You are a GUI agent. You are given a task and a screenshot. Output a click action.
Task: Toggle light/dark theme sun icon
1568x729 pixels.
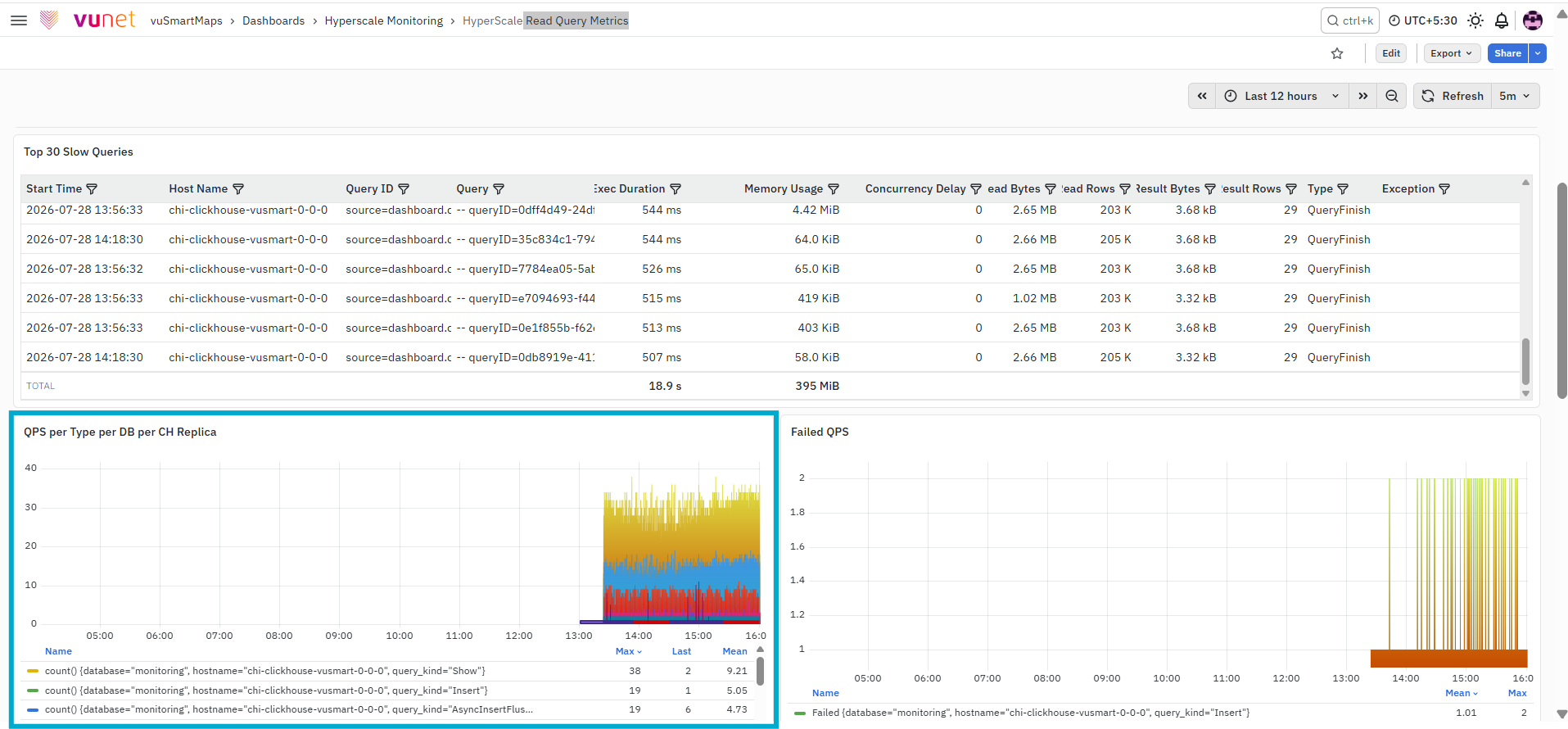[1475, 20]
